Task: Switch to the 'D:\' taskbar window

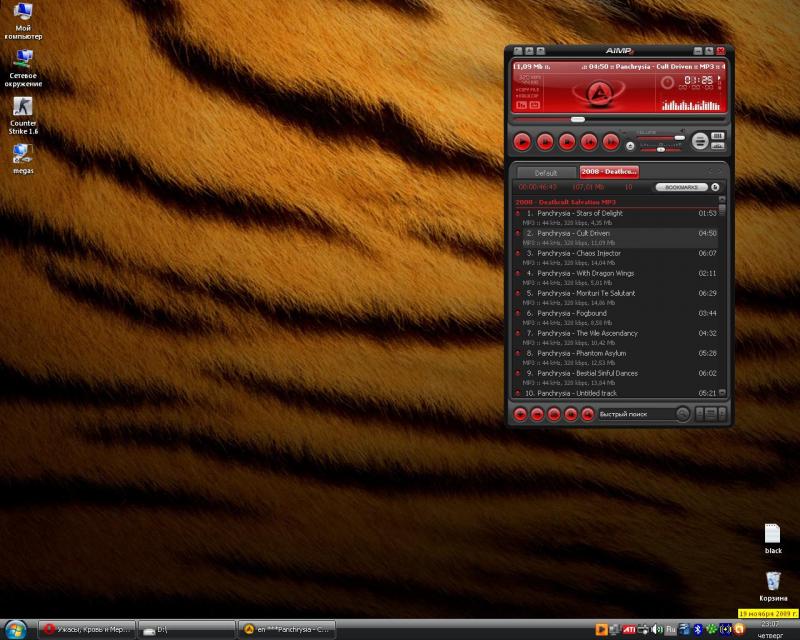Action: point(186,630)
